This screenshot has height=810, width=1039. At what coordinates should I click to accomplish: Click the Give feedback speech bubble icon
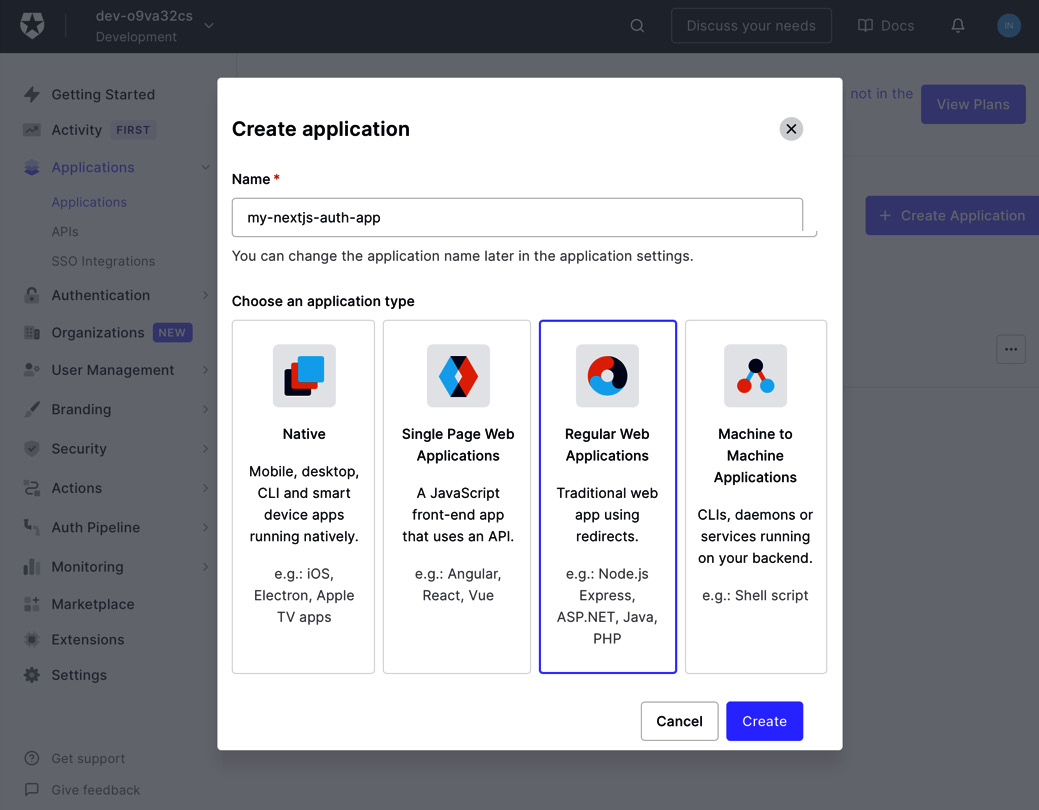[30, 790]
